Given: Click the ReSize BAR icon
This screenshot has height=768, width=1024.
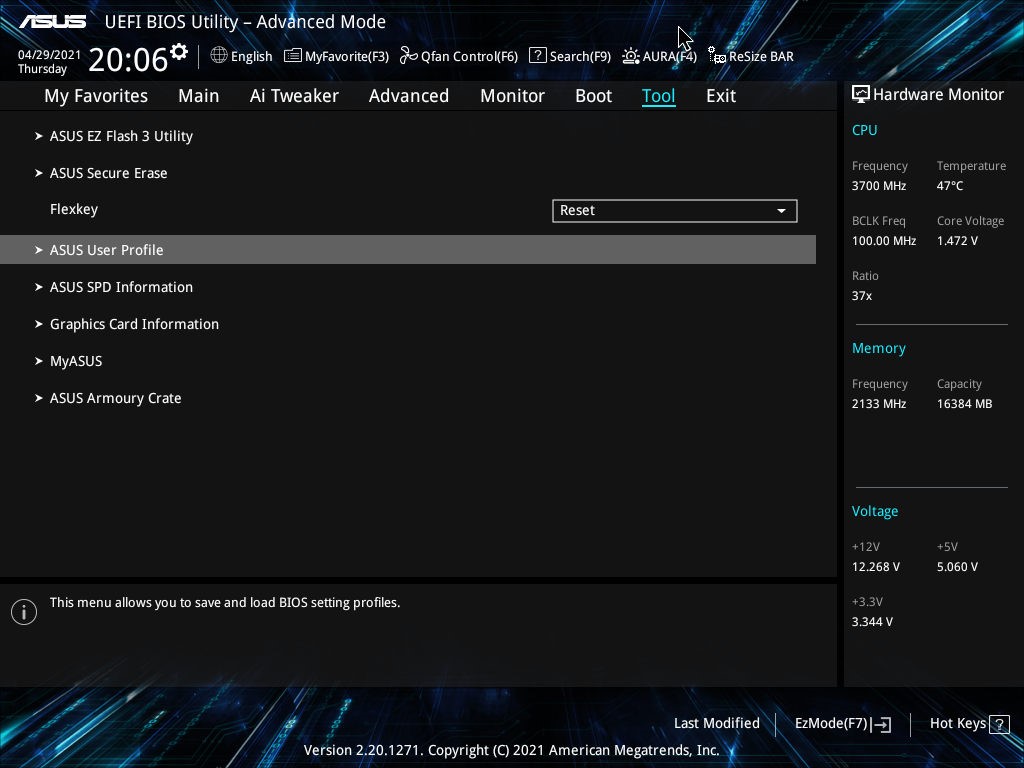Looking at the screenshot, I should 717,56.
